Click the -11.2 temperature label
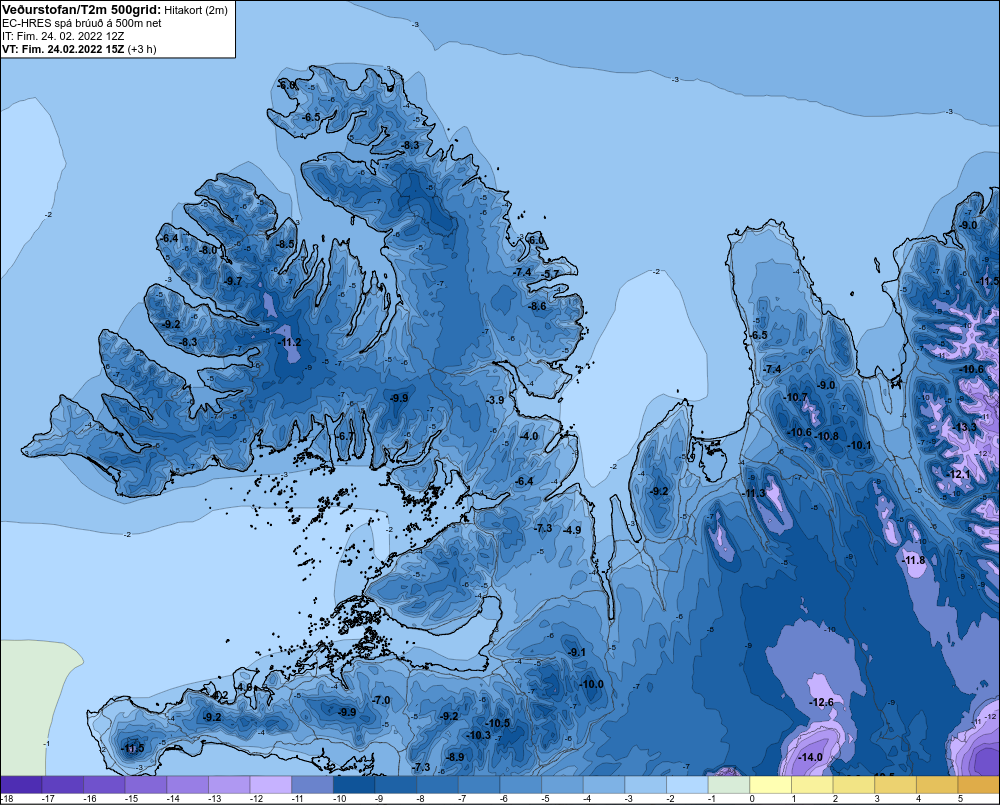1000x805 pixels. [290, 342]
